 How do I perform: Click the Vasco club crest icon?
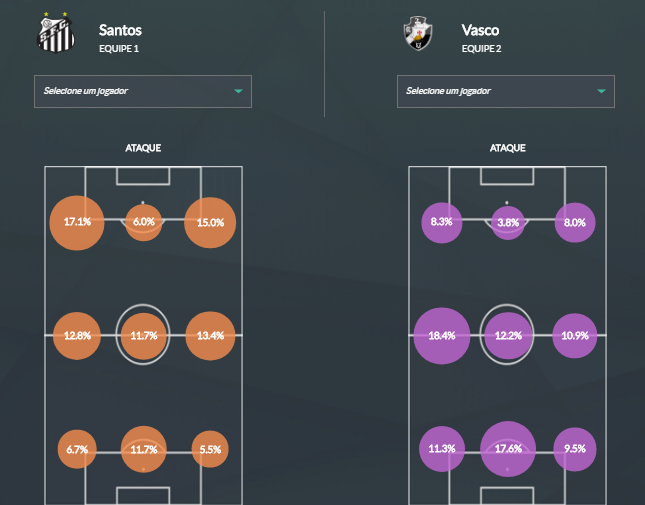(417, 35)
